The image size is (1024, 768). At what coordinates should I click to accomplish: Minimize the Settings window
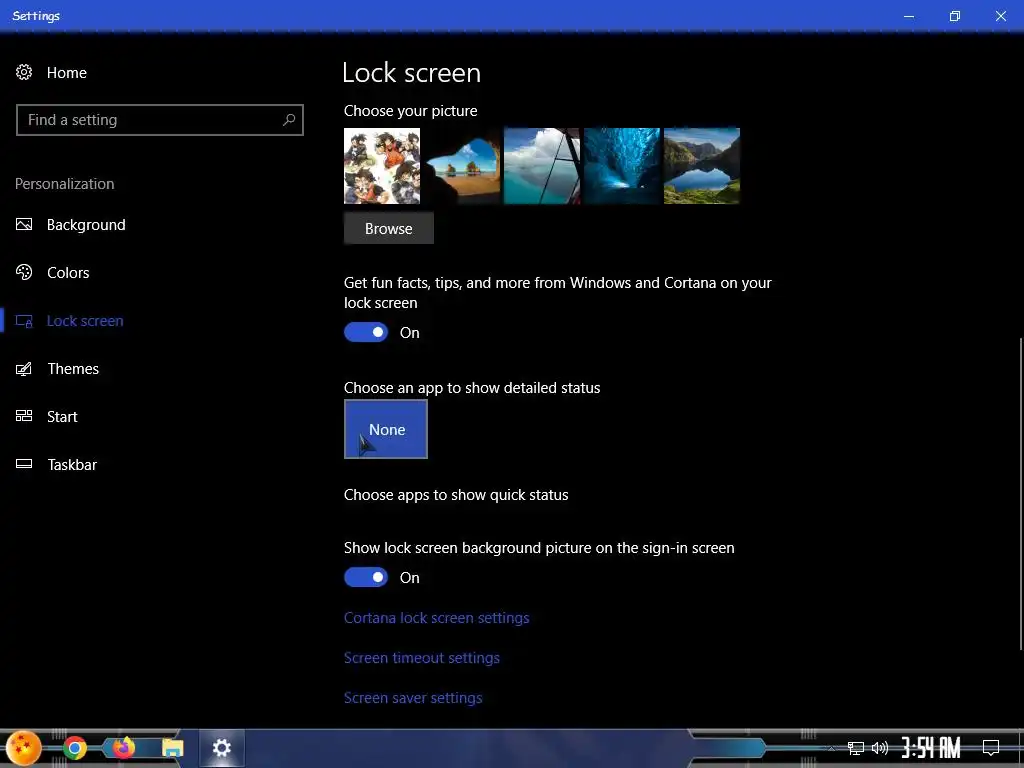[x=909, y=16]
